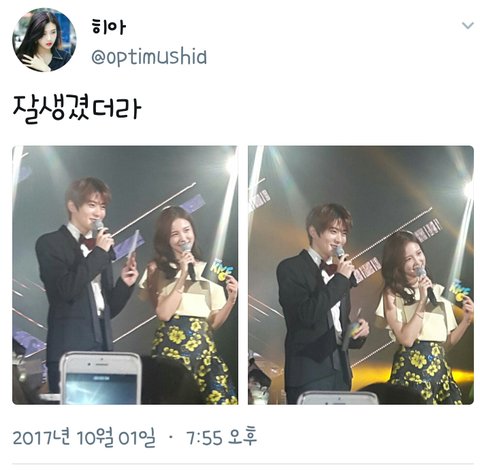Tap the man in the right photo

click(x=320, y=300)
